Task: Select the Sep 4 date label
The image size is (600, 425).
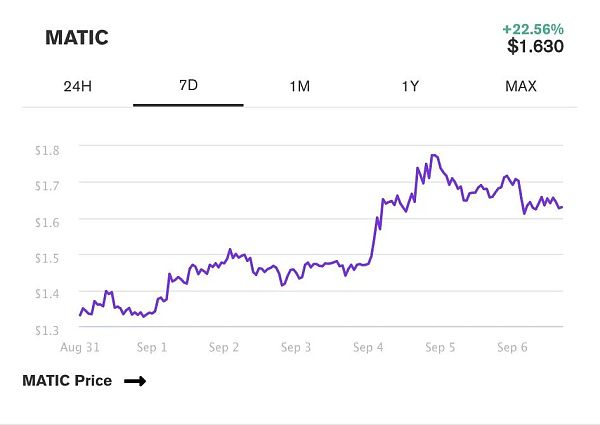Action: [368, 347]
